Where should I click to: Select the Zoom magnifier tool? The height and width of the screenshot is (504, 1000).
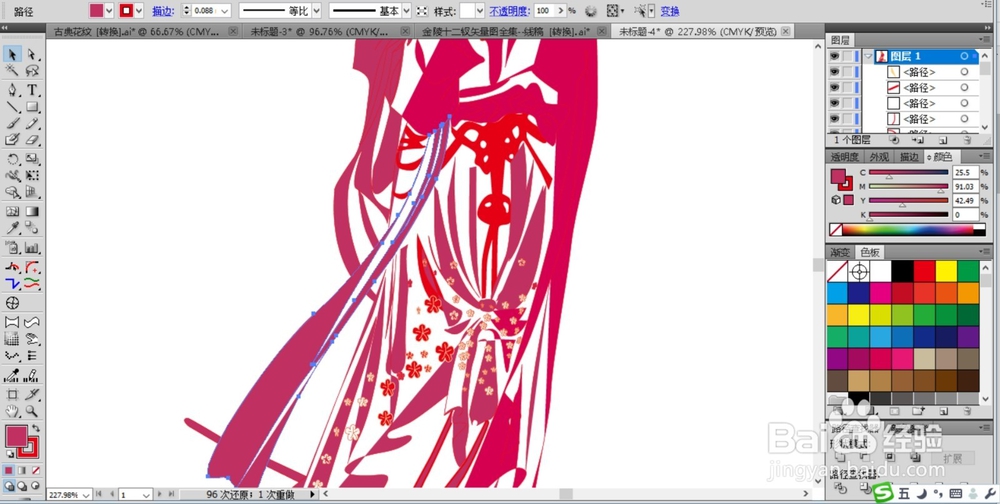(x=31, y=411)
